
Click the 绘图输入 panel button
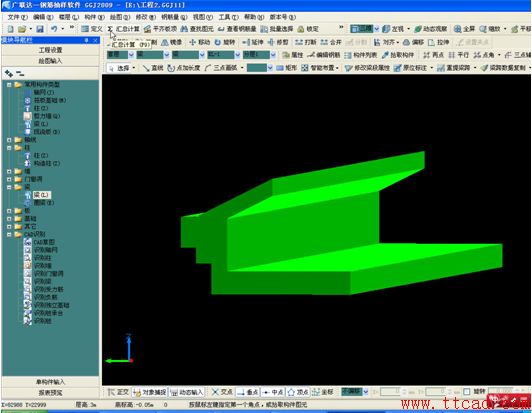click(50, 61)
